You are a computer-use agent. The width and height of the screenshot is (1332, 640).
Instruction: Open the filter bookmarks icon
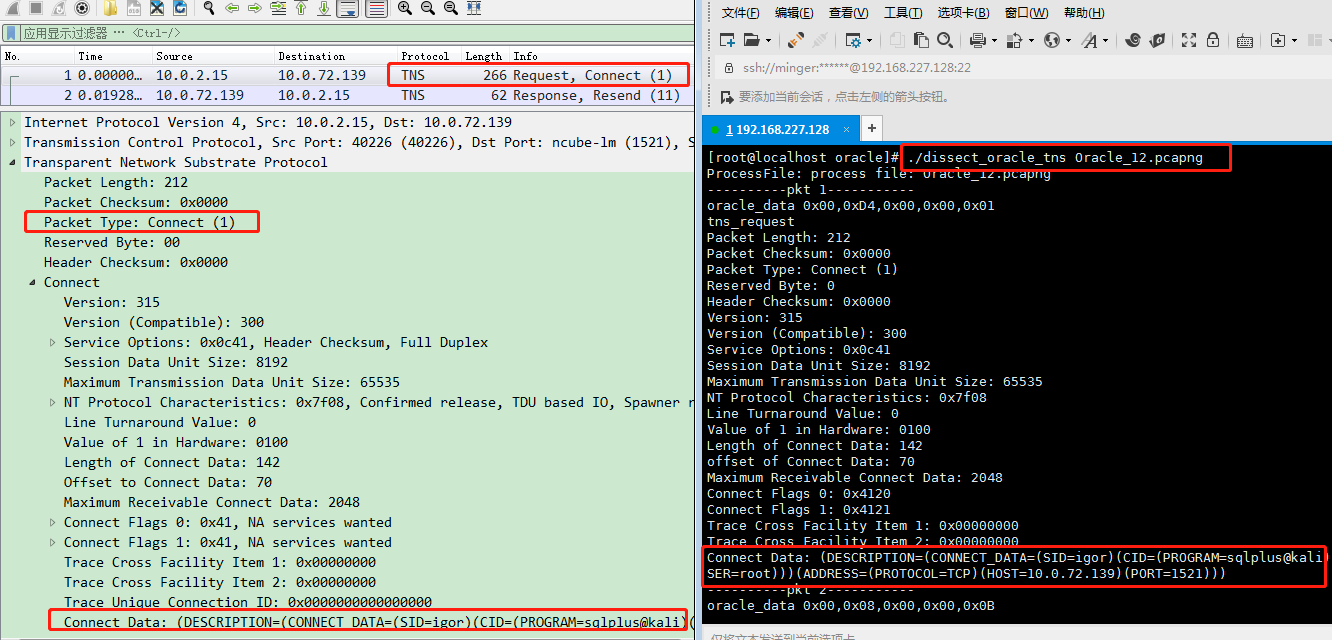click(9, 32)
